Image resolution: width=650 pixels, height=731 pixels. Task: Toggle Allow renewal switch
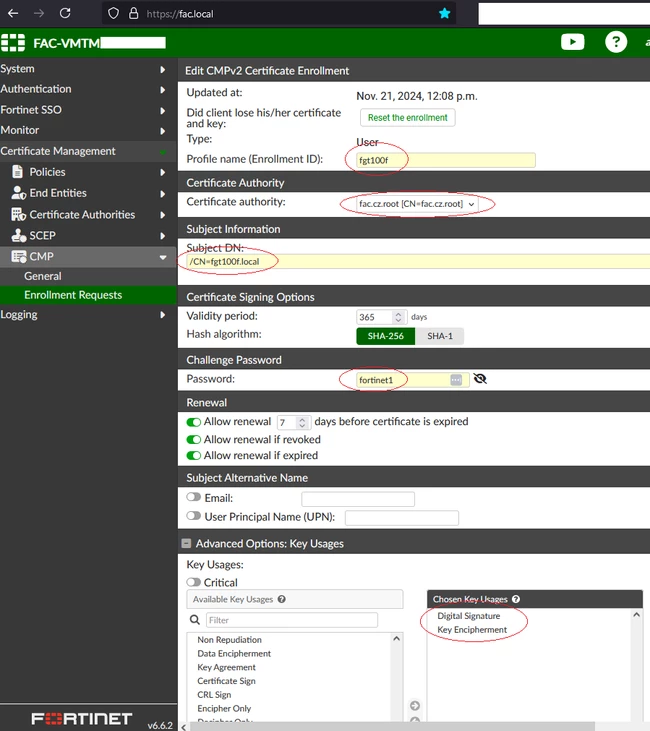(x=194, y=422)
